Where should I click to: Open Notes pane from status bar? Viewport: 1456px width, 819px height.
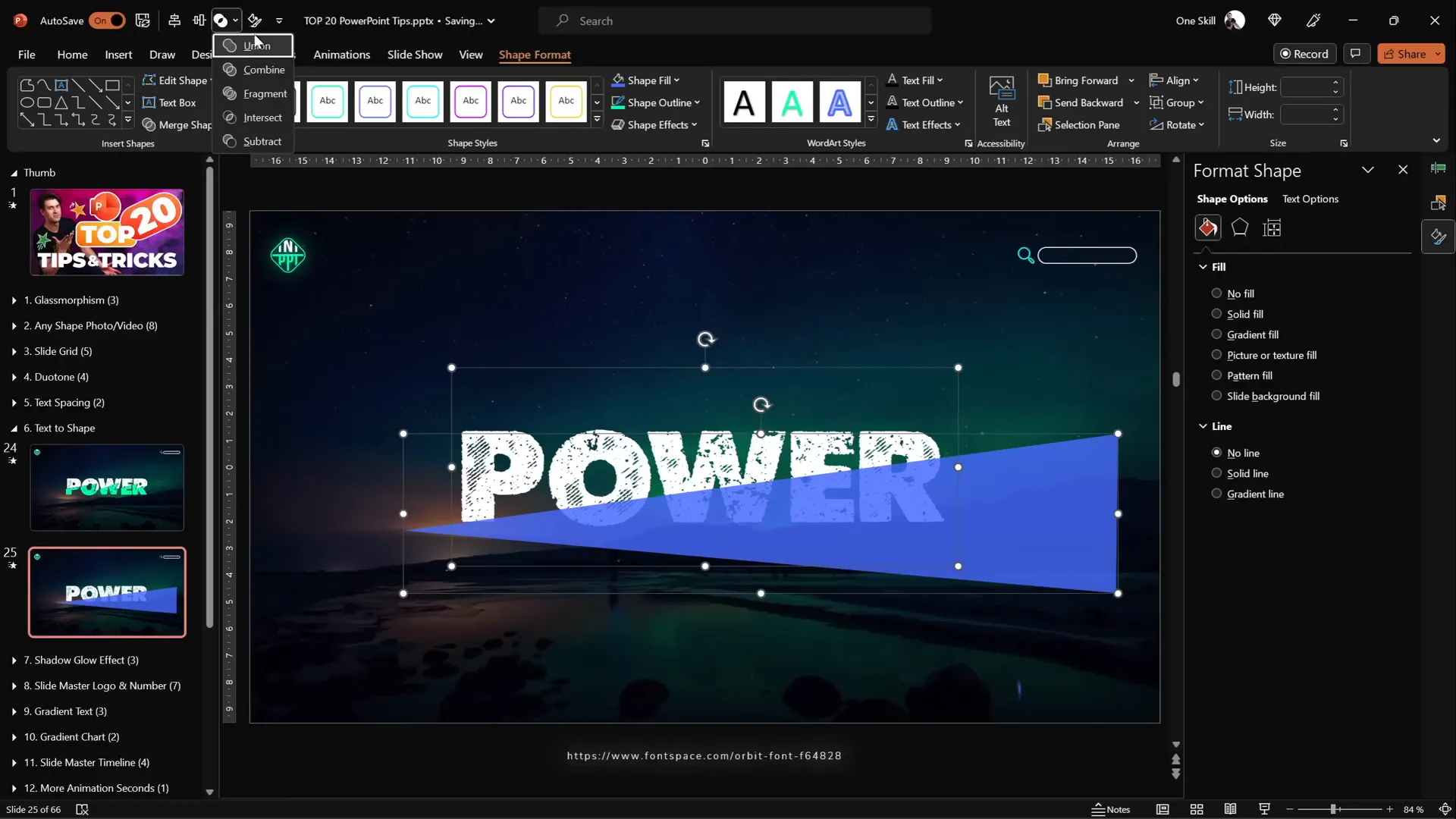click(1111, 809)
